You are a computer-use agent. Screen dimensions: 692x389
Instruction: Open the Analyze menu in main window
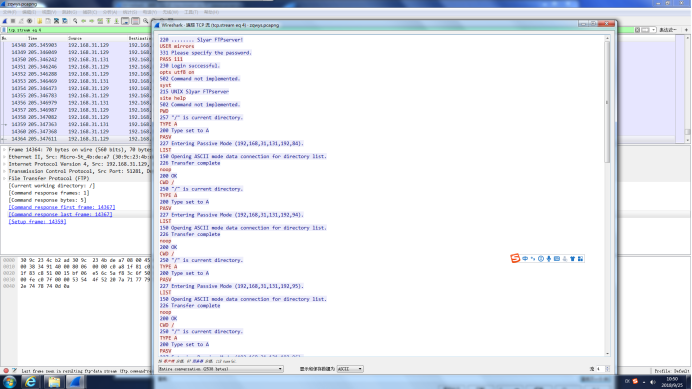[110, 12]
